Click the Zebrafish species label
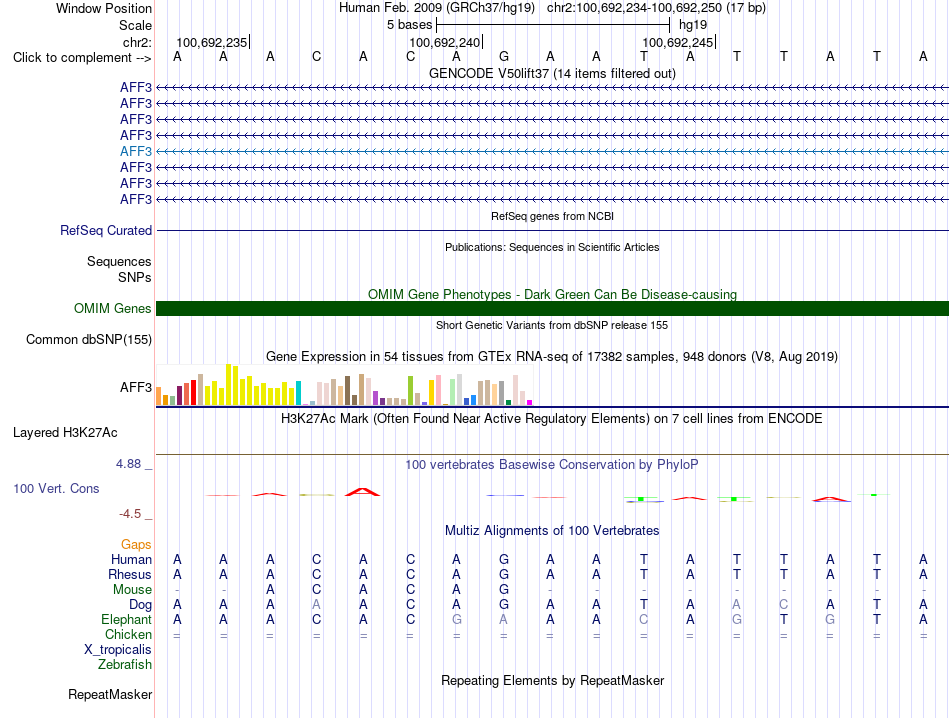This screenshot has height=718, width=950. point(125,664)
